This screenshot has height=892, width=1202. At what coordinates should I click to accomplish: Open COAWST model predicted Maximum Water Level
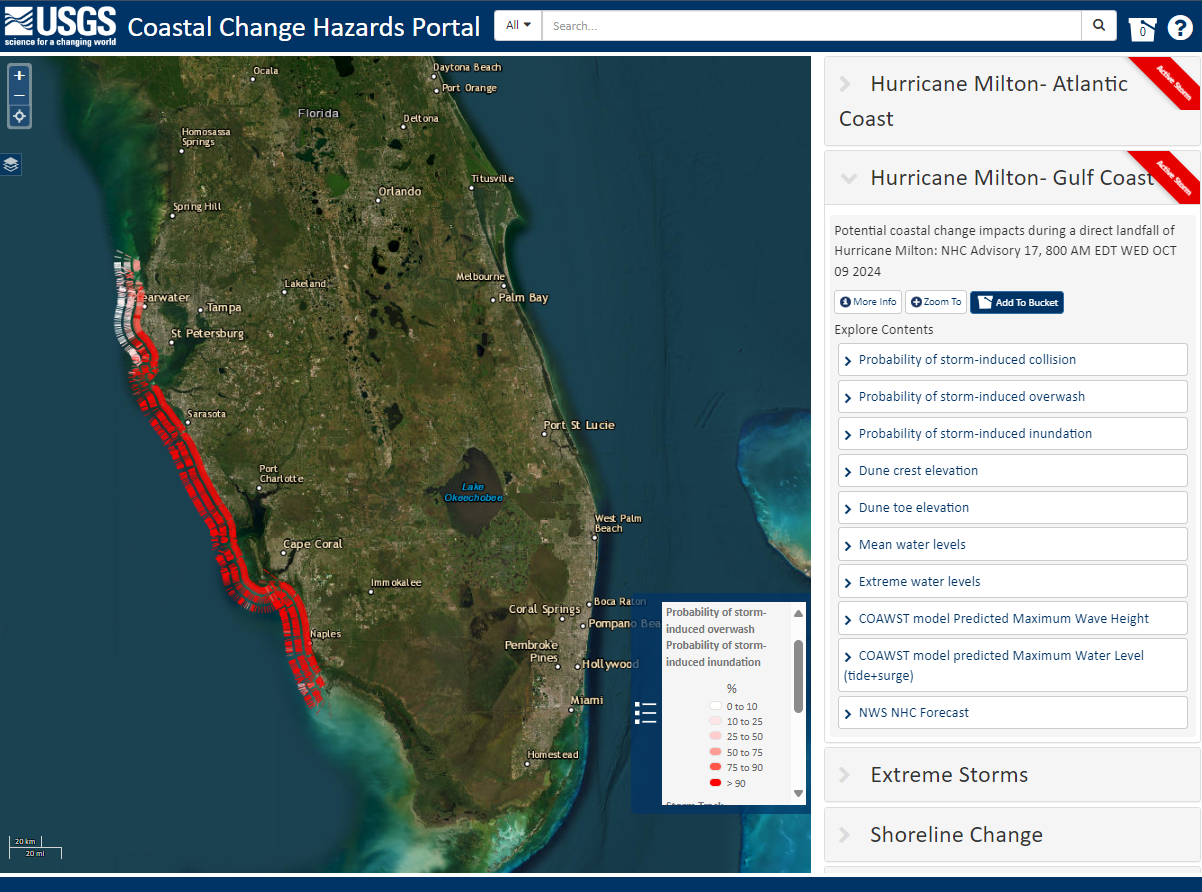tap(1012, 665)
